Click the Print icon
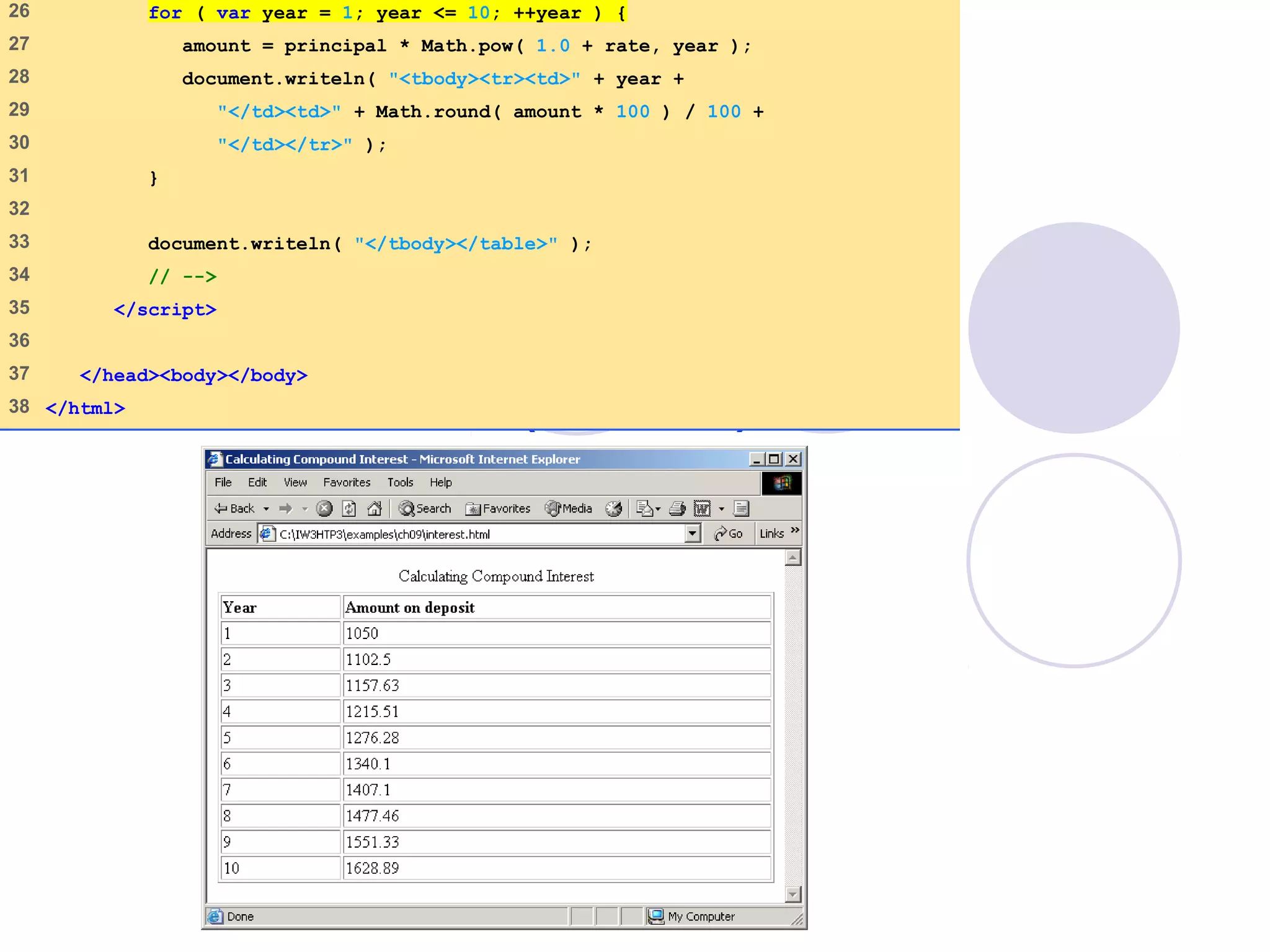The height and width of the screenshot is (952, 1270). click(x=677, y=509)
